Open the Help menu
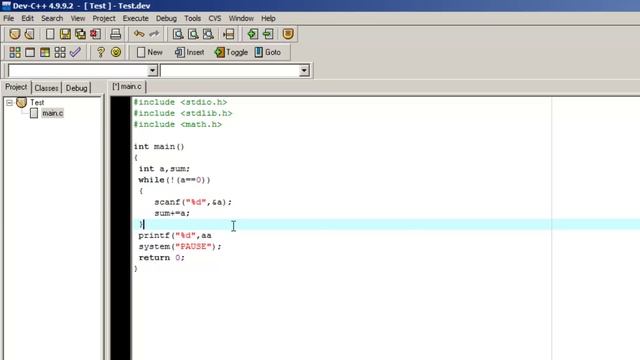This screenshot has width=640, height=360. pos(268,18)
